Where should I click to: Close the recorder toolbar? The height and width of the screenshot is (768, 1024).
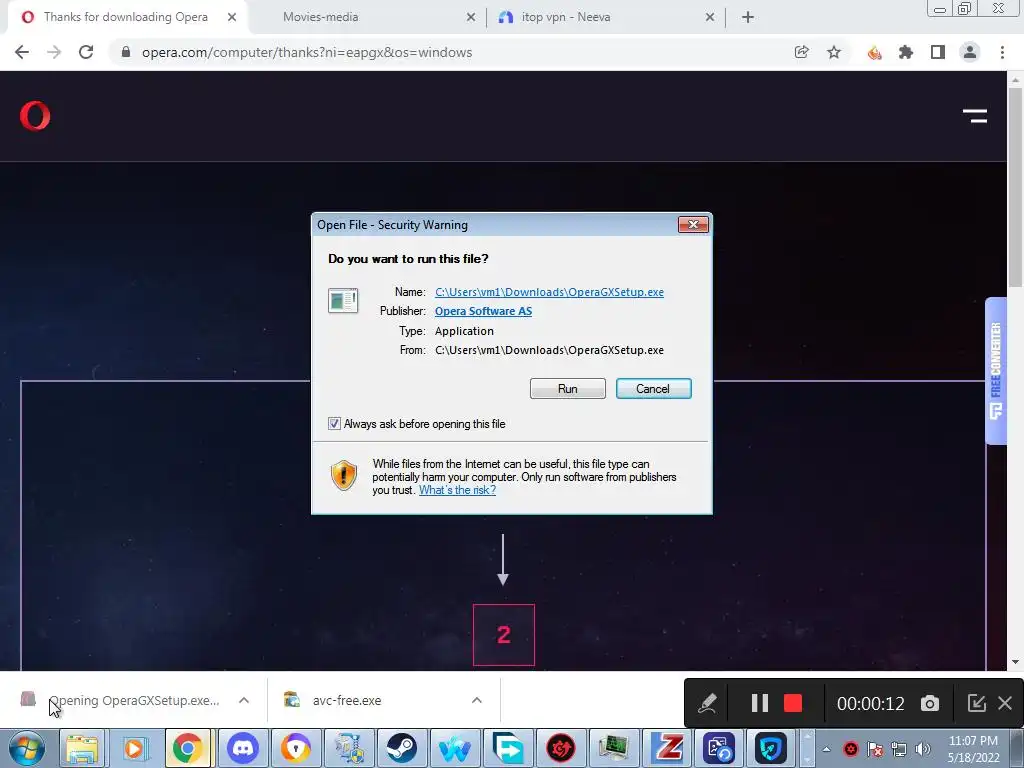(1005, 703)
